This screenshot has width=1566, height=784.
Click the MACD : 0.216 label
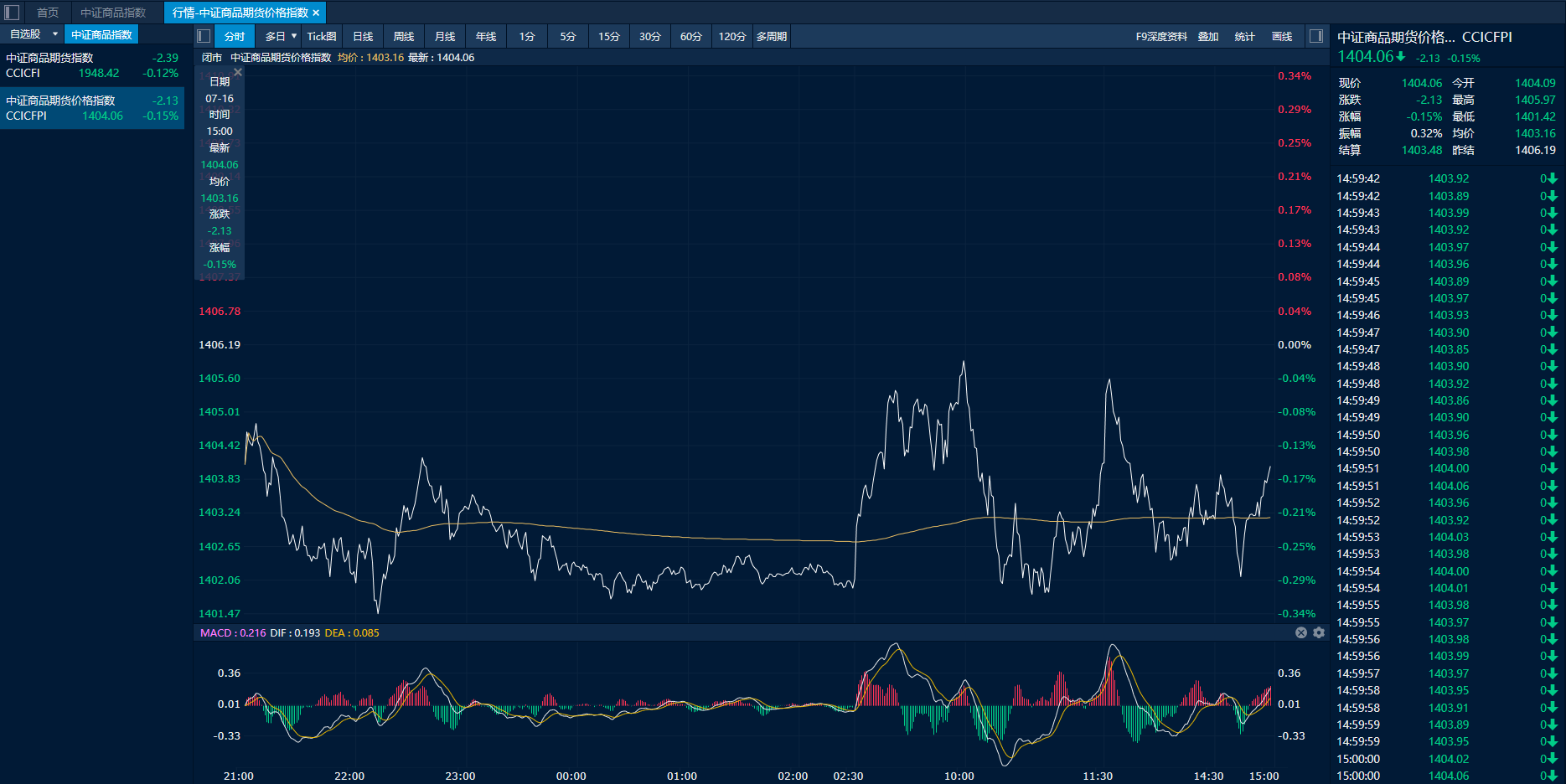(x=233, y=632)
